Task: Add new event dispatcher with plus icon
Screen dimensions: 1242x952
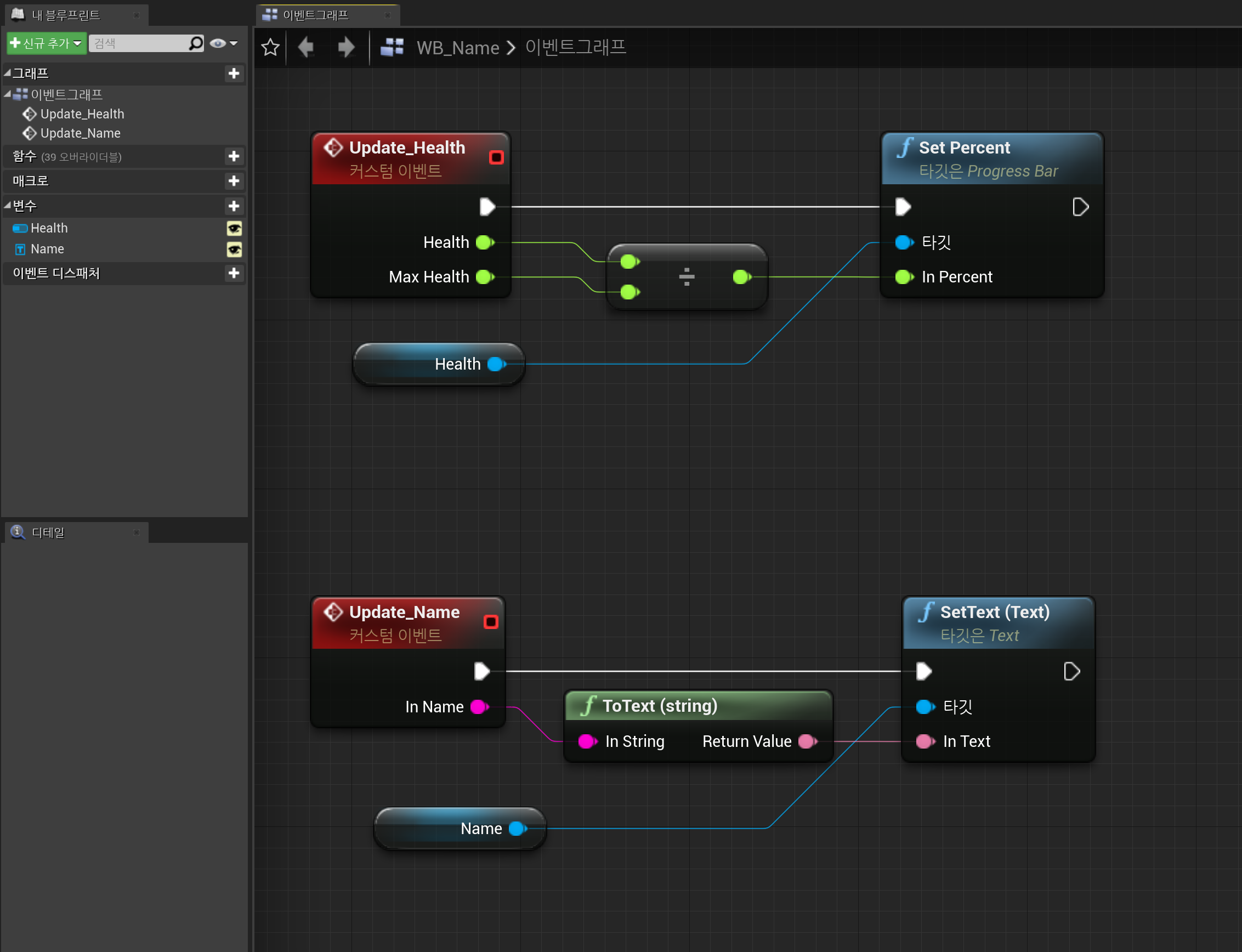Action: click(x=234, y=273)
